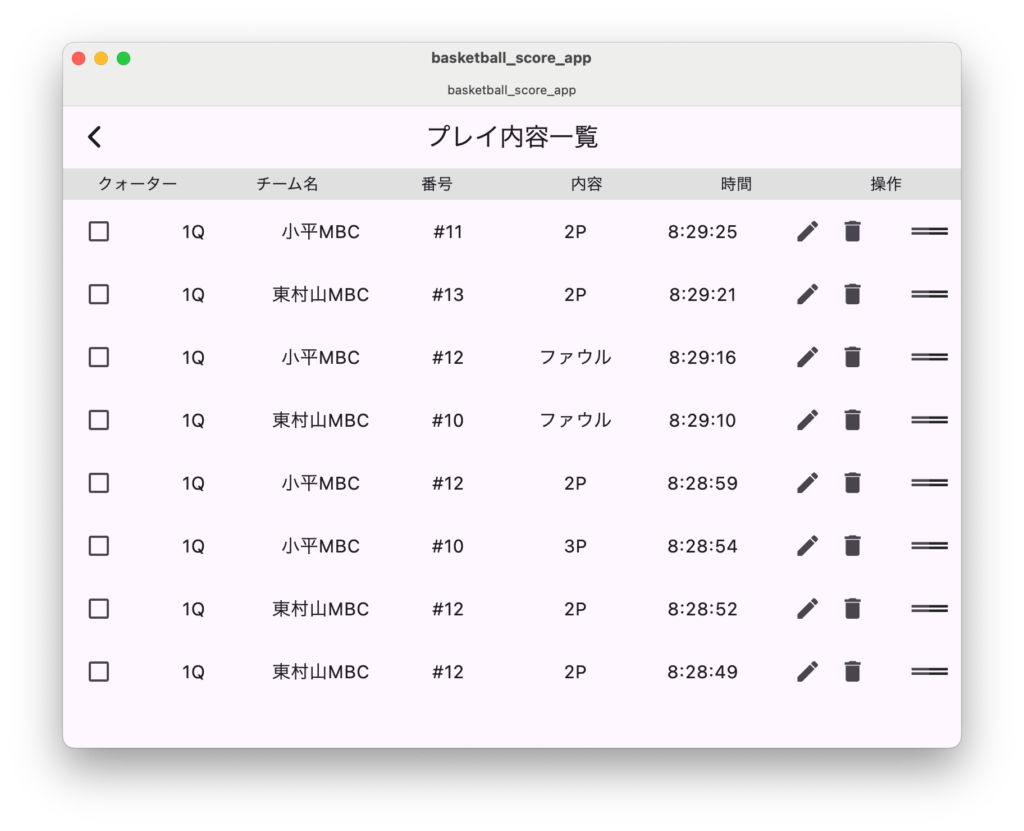This screenshot has width=1024, height=831.
Task: Edit the play recorded at 8:28:59
Action: 808,483
